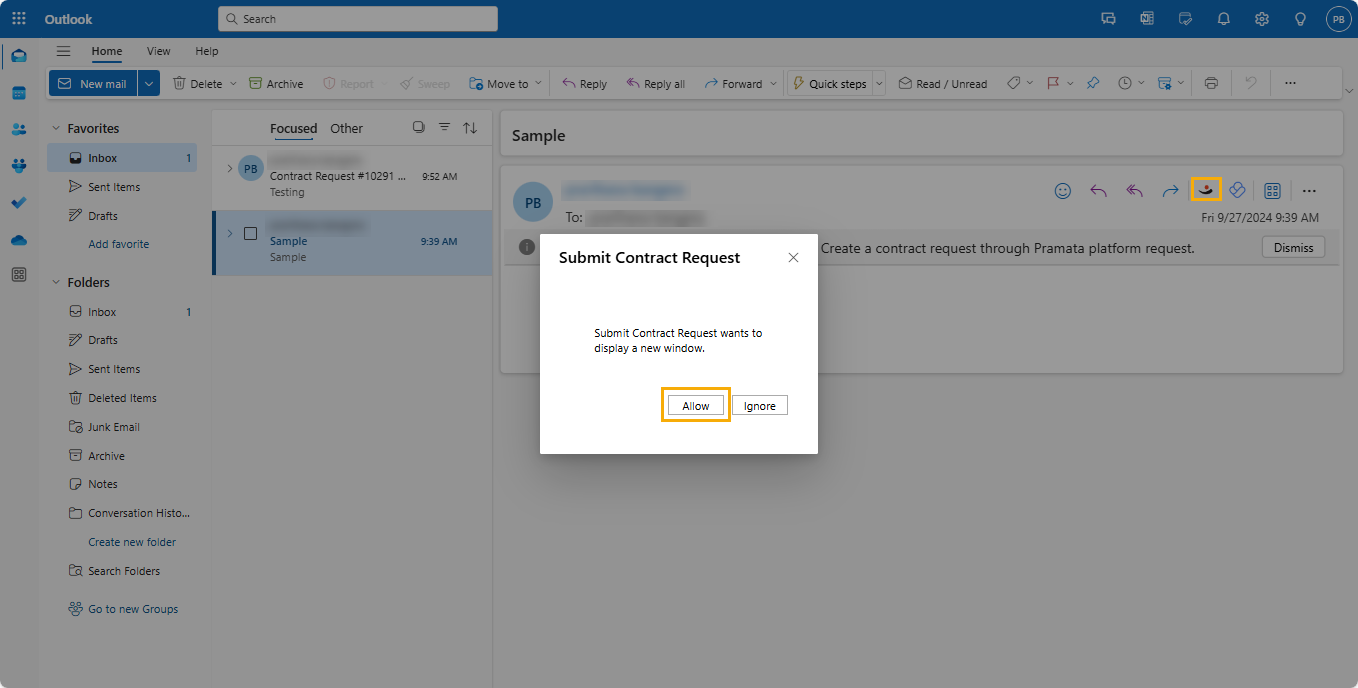
Task: Switch to the Home tab
Action: 107,51
